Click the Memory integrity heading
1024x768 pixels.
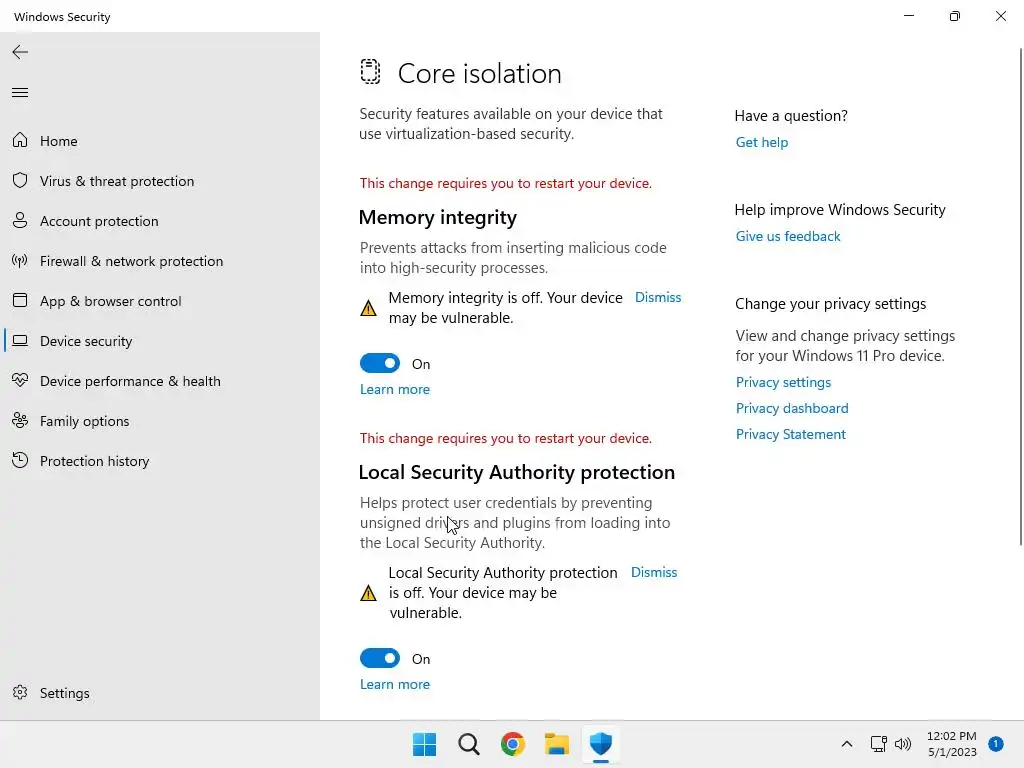[x=438, y=217]
